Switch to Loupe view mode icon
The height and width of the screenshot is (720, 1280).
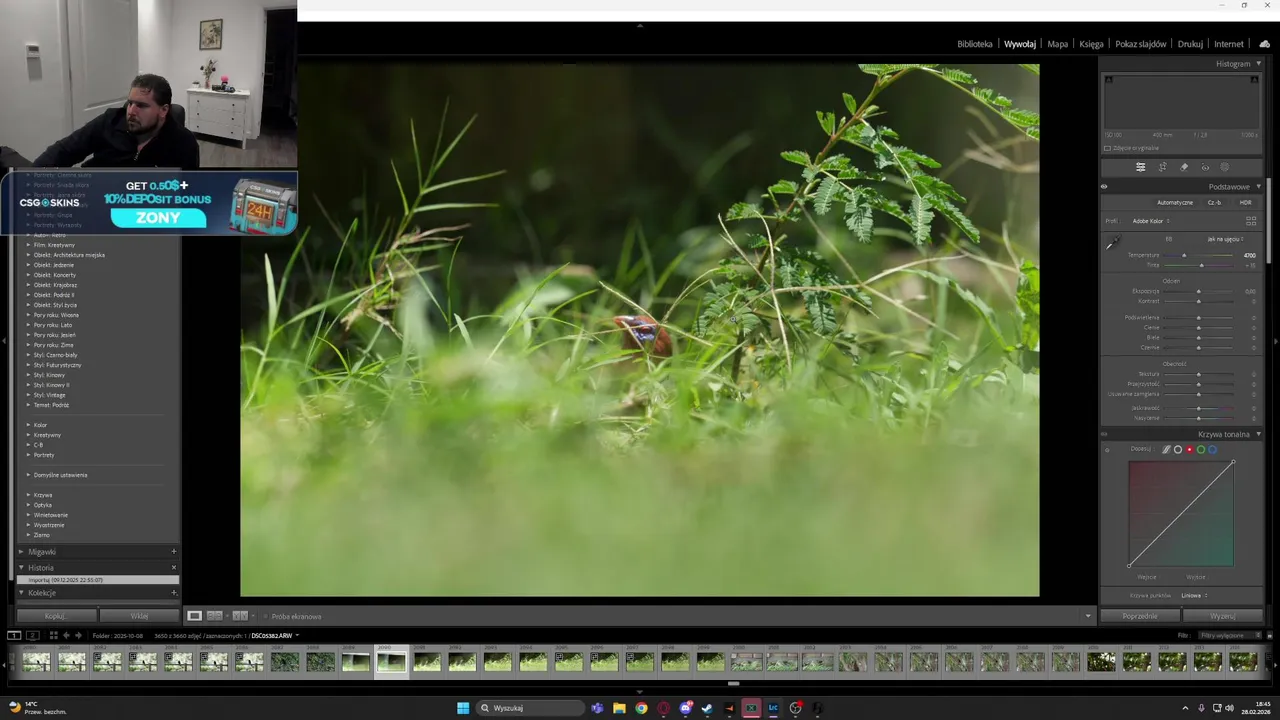click(x=195, y=616)
